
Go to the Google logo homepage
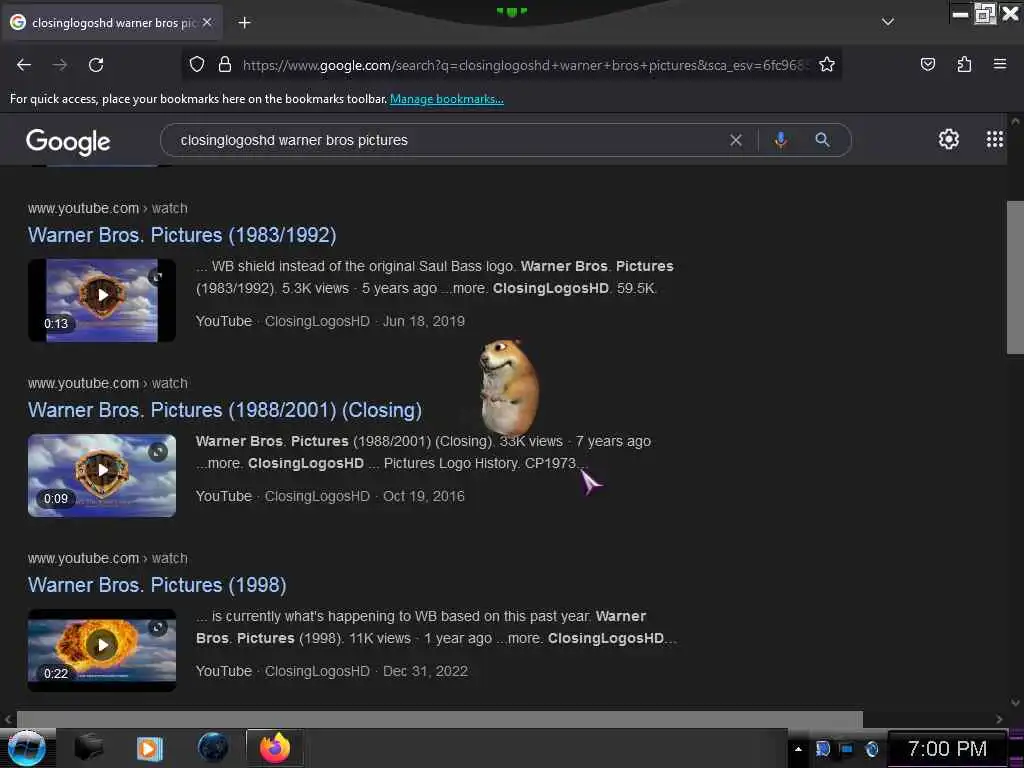[x=68, y=141]
